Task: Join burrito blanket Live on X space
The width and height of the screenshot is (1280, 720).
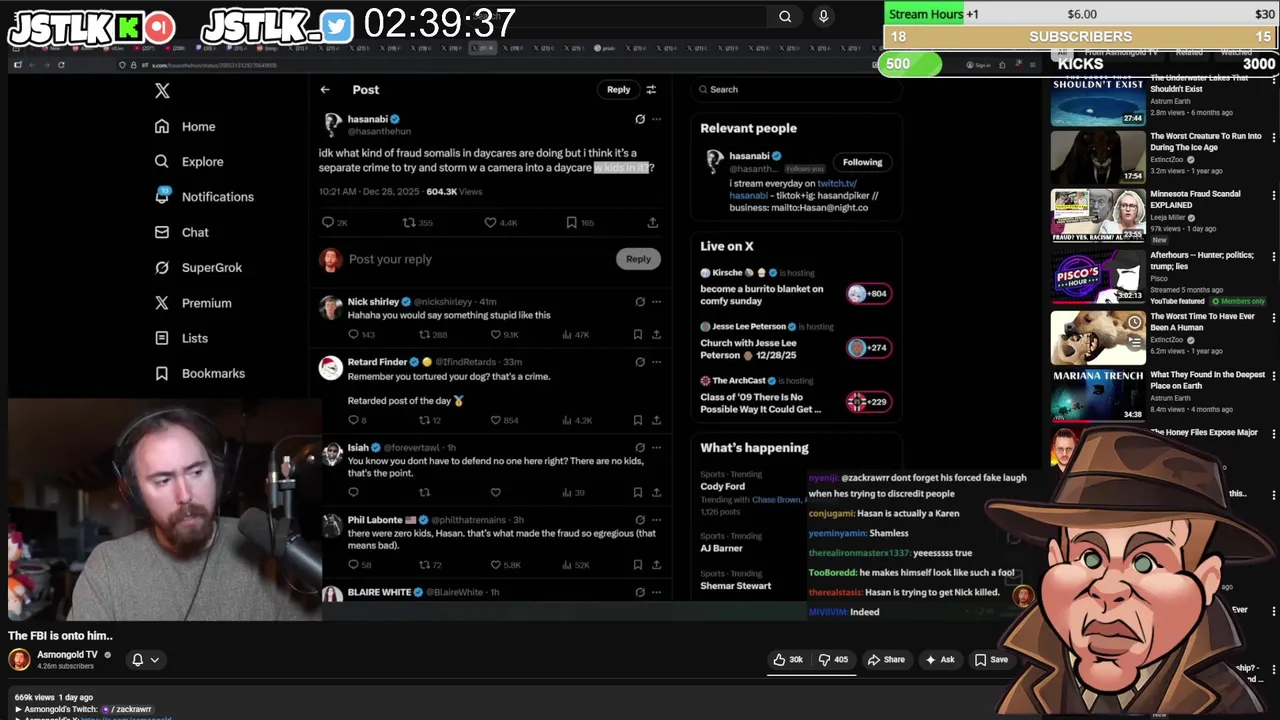Action: pyautogui.click(x=868, y=294)
